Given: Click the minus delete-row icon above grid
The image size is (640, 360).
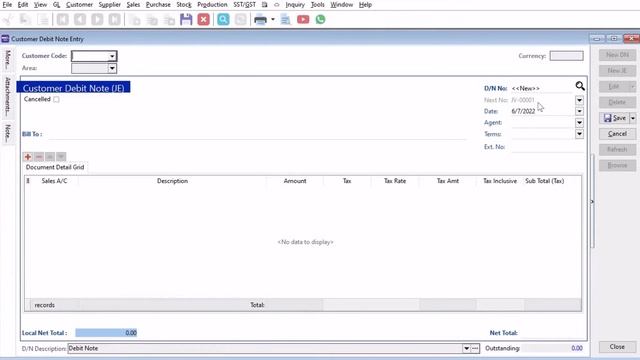Looking at the screenshot, I should coord(39,157).
